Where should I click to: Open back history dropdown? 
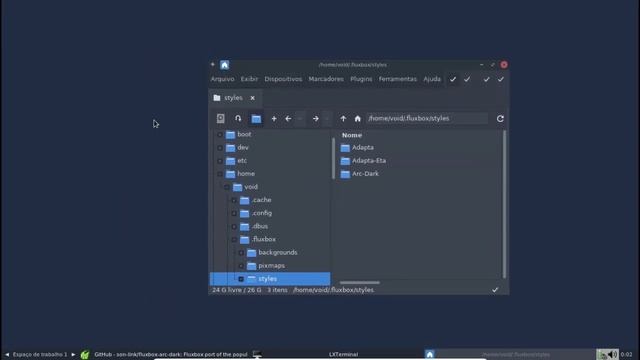pyautogui.click(x=300, y=119)
